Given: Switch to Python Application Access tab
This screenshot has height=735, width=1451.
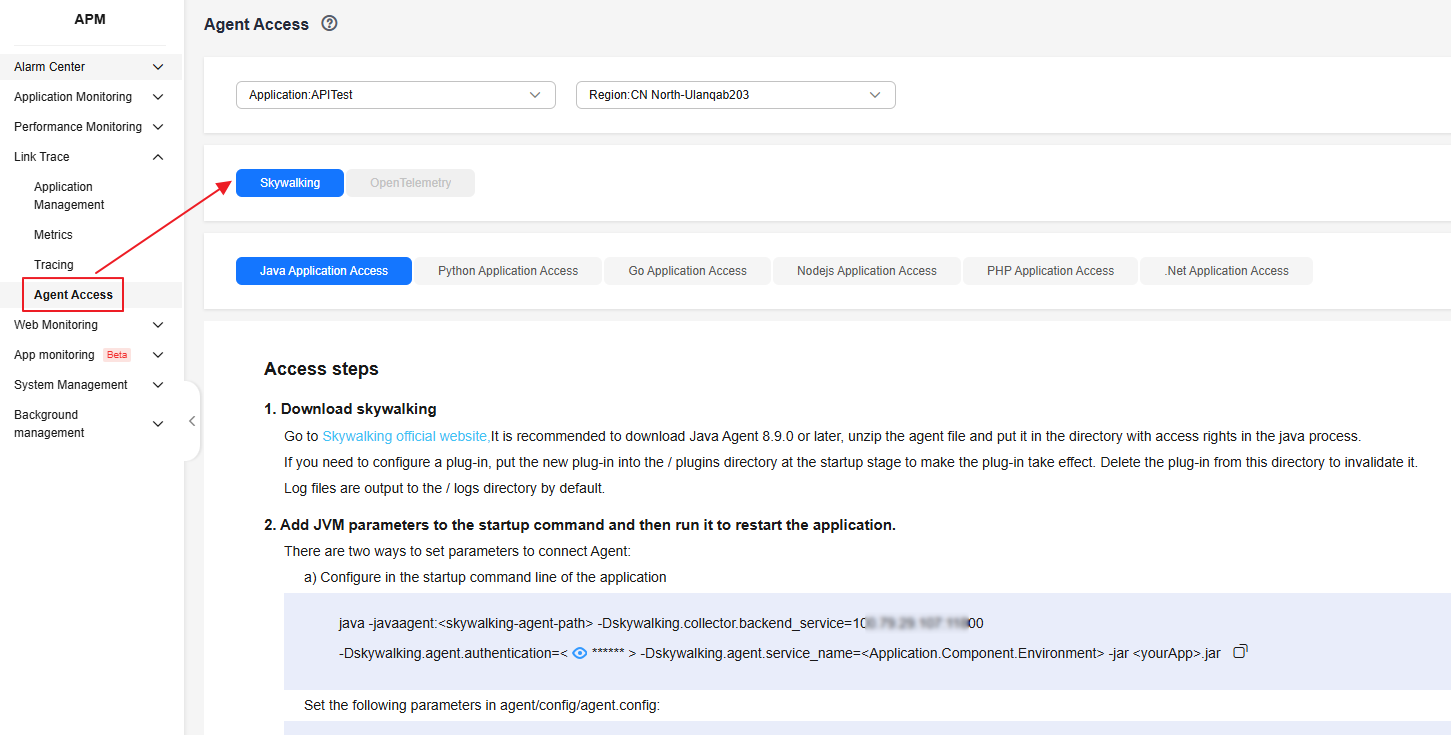Looking at the screenshot, I should point(508,271).
